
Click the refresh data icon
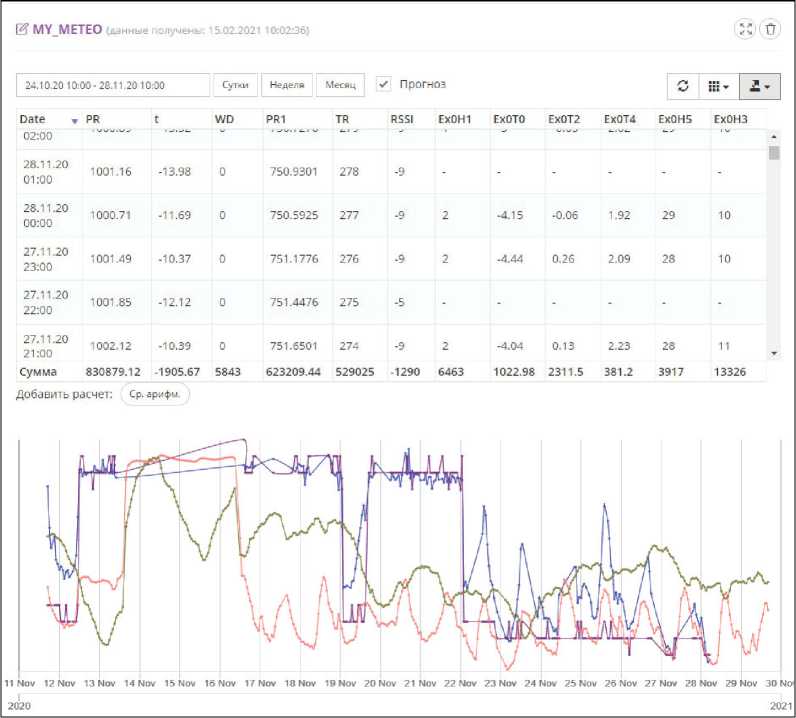[x=683, y=86]
